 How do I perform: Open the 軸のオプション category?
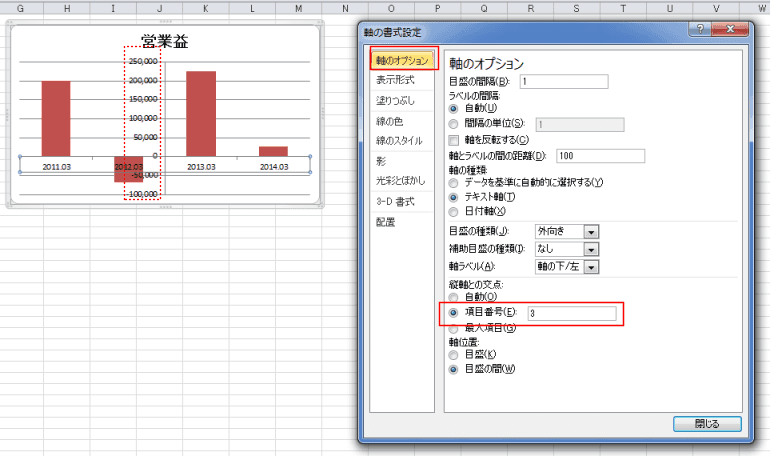coord(402,60)
